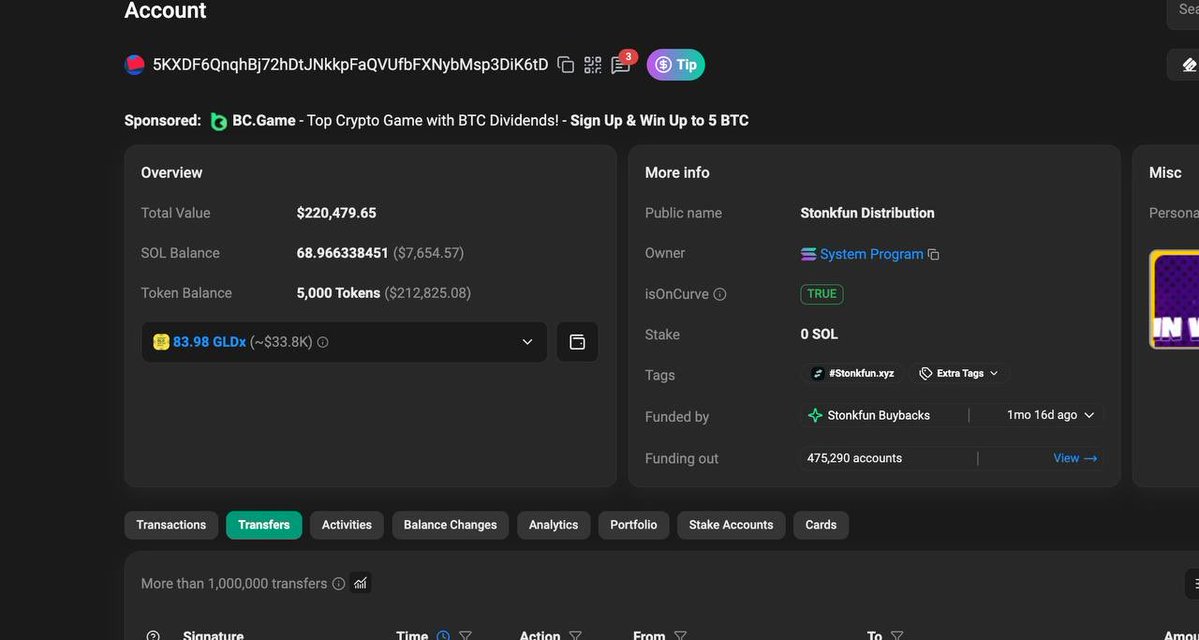Toggle the Time column clock icon

click(x=443, y=635)
